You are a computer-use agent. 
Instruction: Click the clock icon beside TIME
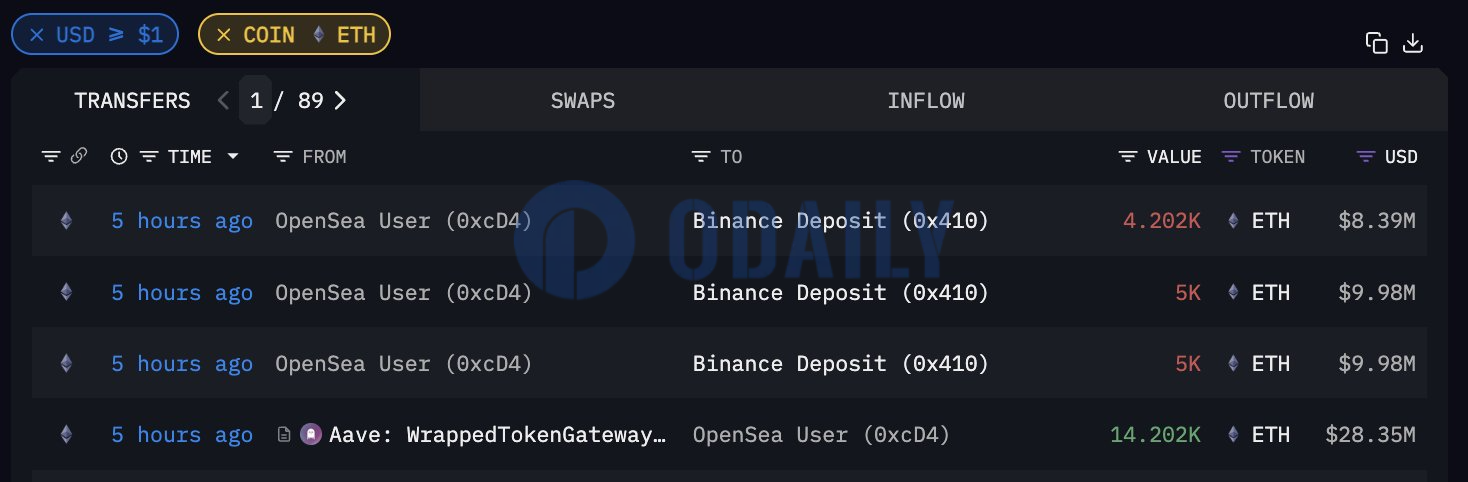pyautogui.click(x=119, y=156)
